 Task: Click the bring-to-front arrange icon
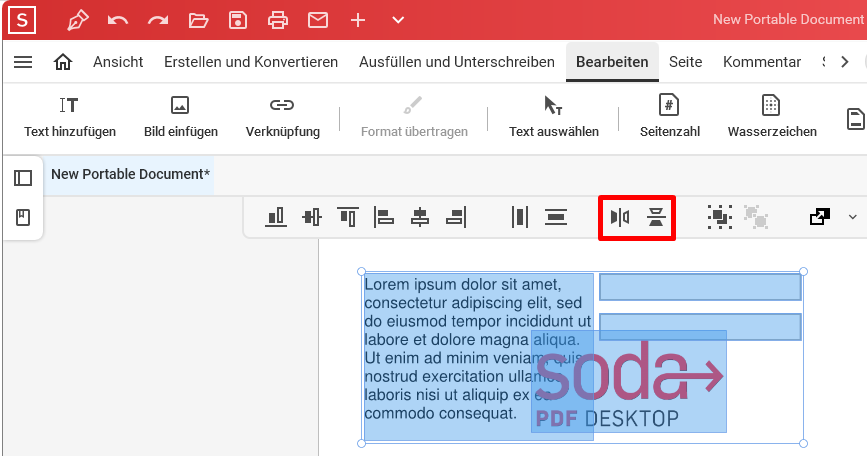819,217
